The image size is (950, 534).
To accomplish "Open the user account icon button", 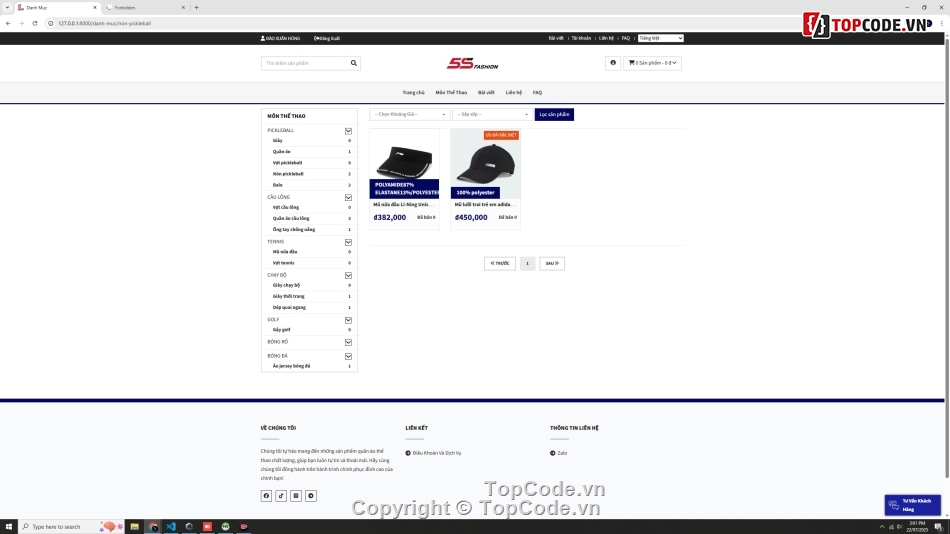I will 613,63.
